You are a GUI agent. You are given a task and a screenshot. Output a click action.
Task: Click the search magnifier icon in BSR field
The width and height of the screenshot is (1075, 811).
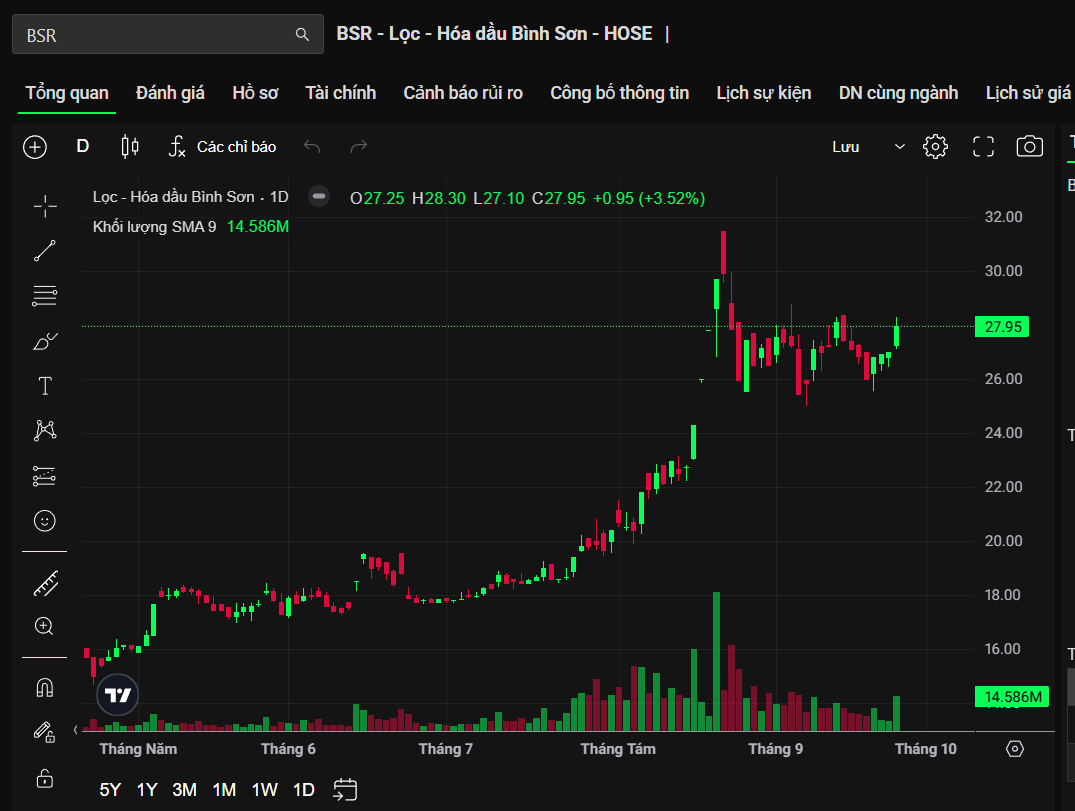point(302,34)
